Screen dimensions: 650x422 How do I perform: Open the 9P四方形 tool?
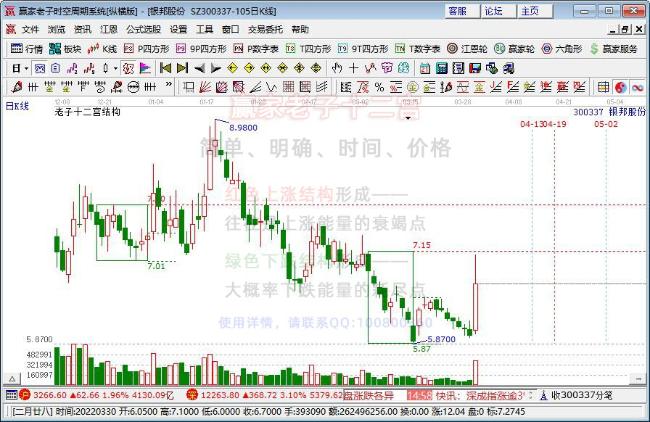pos(201,49)
